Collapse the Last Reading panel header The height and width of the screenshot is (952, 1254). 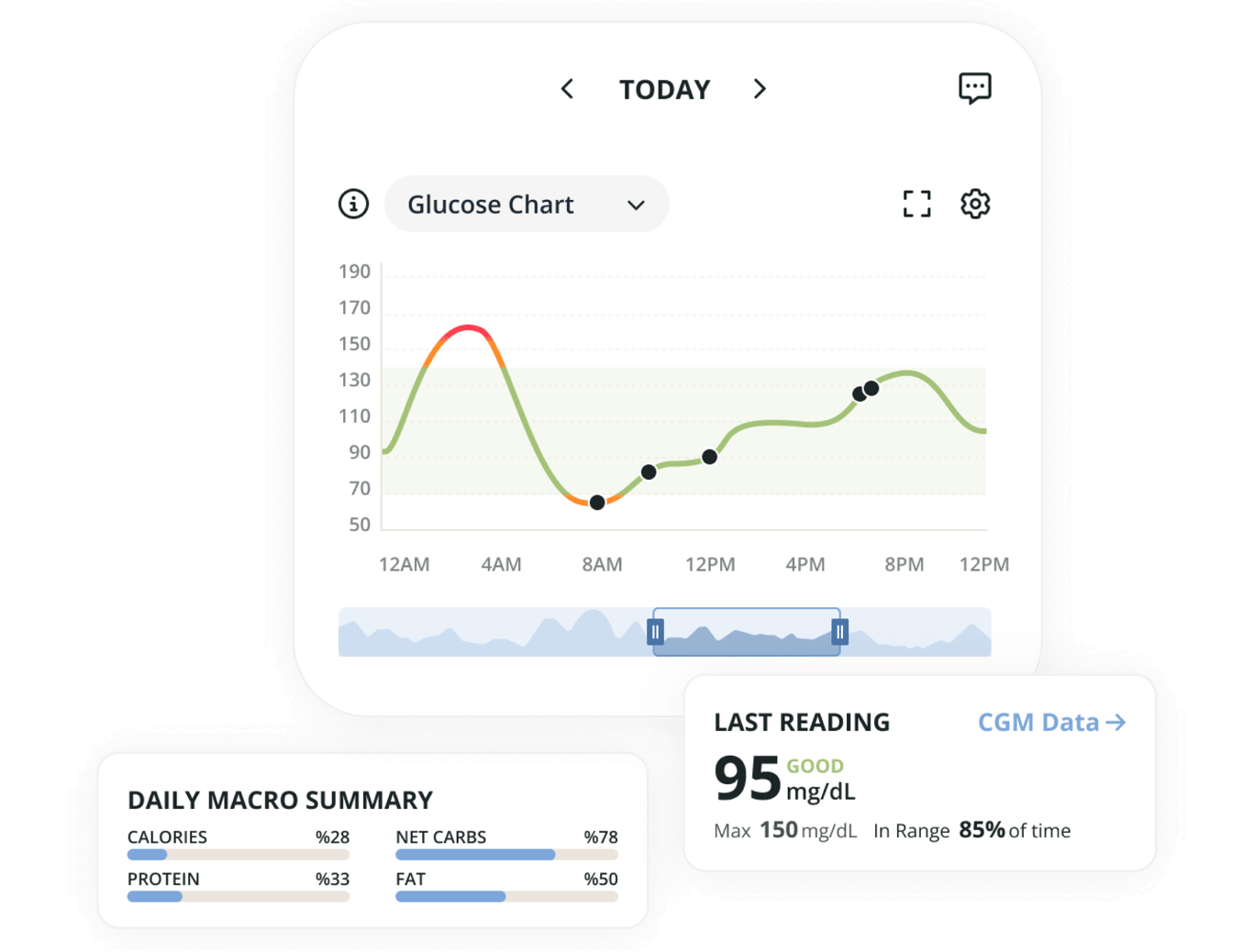[802, 723]
